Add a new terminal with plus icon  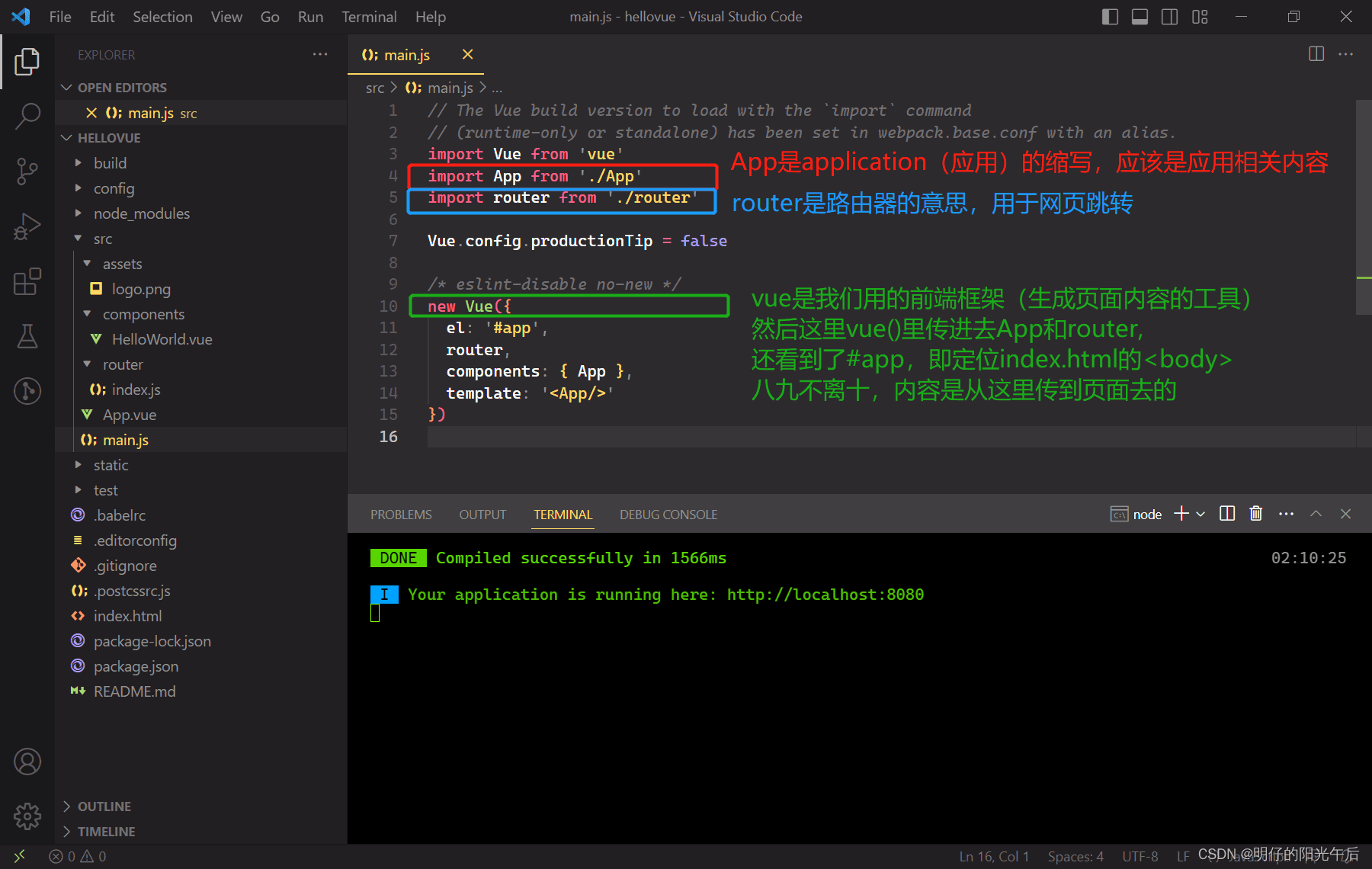point(1181,514)
